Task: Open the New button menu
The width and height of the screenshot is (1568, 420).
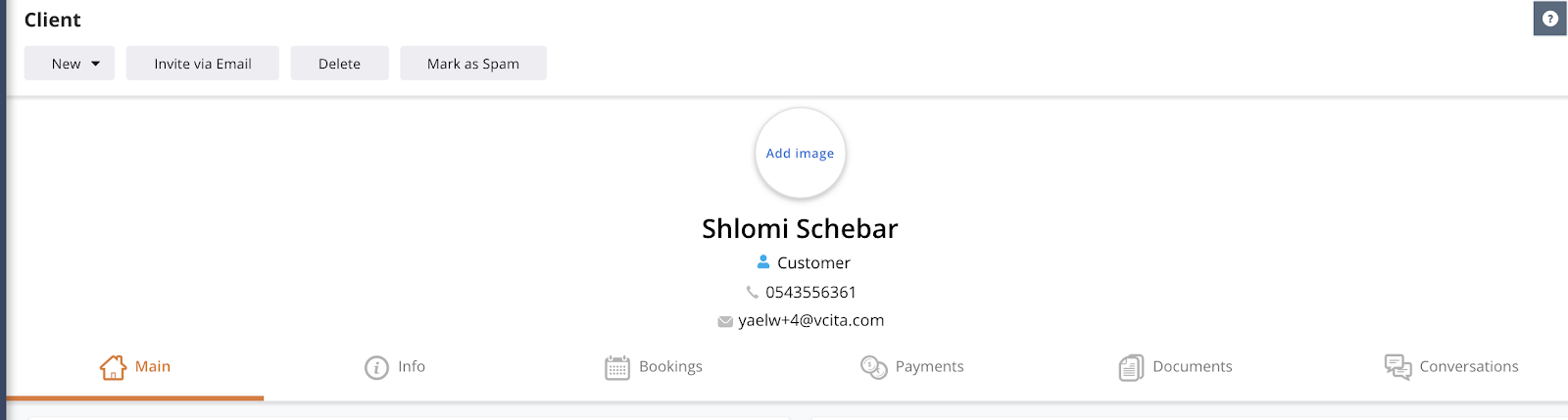Action: (x=70, y=64)
